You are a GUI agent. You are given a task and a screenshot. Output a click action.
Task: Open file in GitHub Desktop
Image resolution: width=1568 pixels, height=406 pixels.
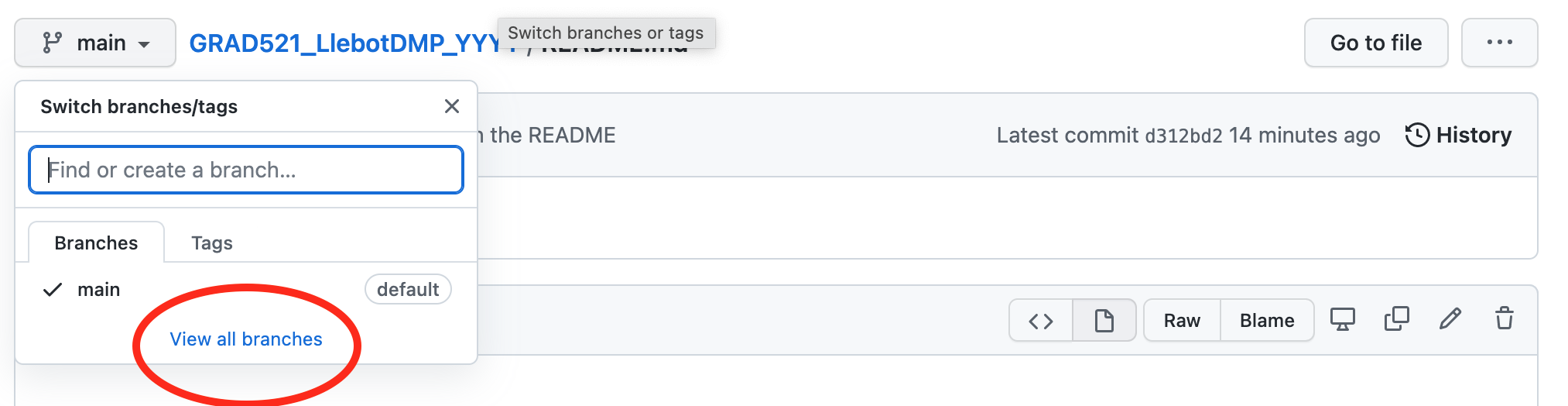(1342, 319)
